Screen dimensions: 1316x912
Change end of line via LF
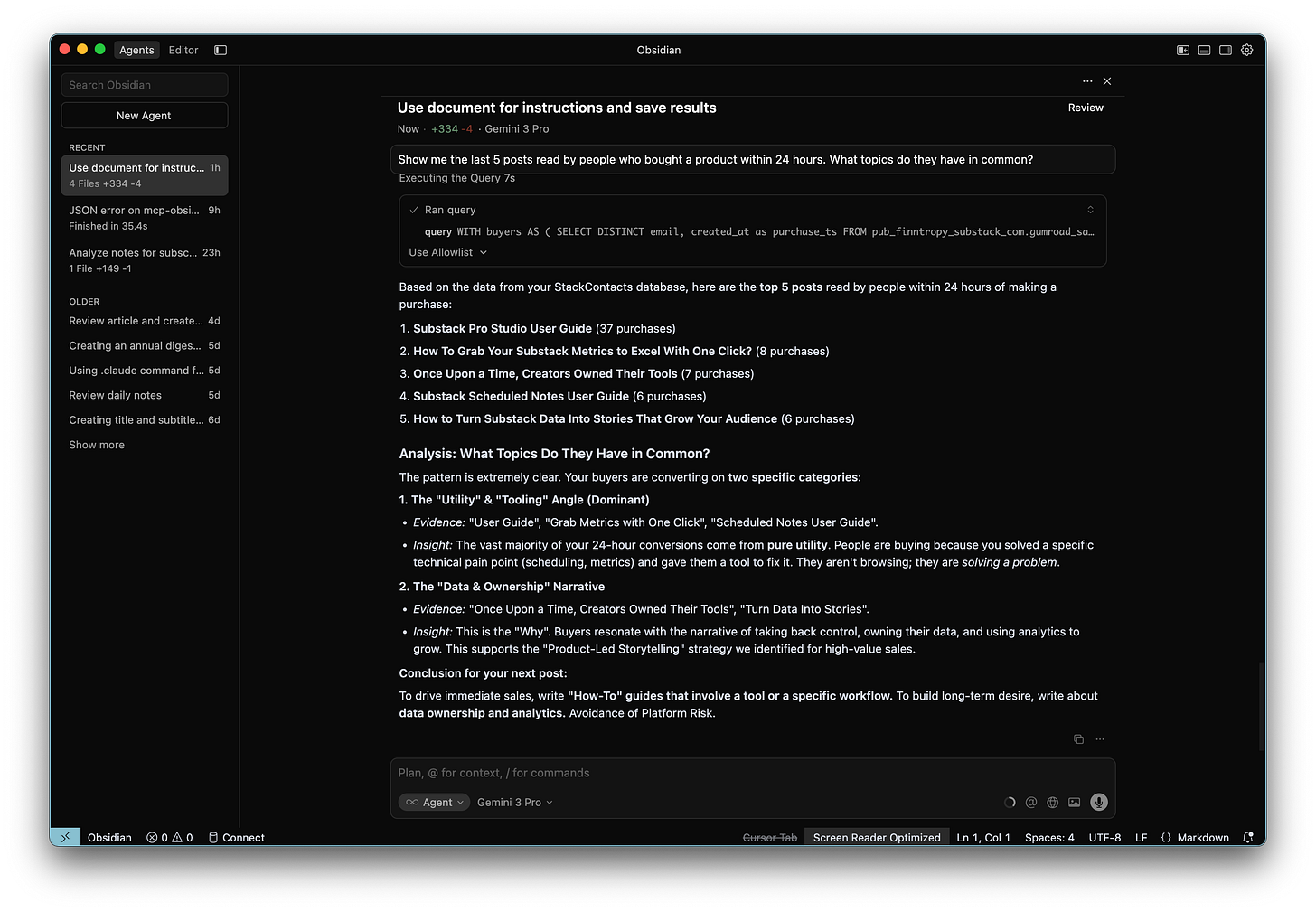point(1142,838)
